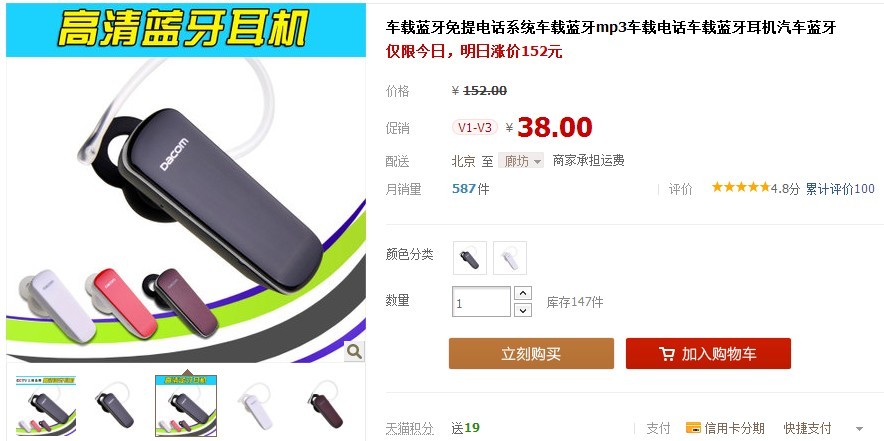This screenshot has height=441, width=884.
Task: Expand the payment options arrow after 快捷支付
Action: click(x=860, y=429)
